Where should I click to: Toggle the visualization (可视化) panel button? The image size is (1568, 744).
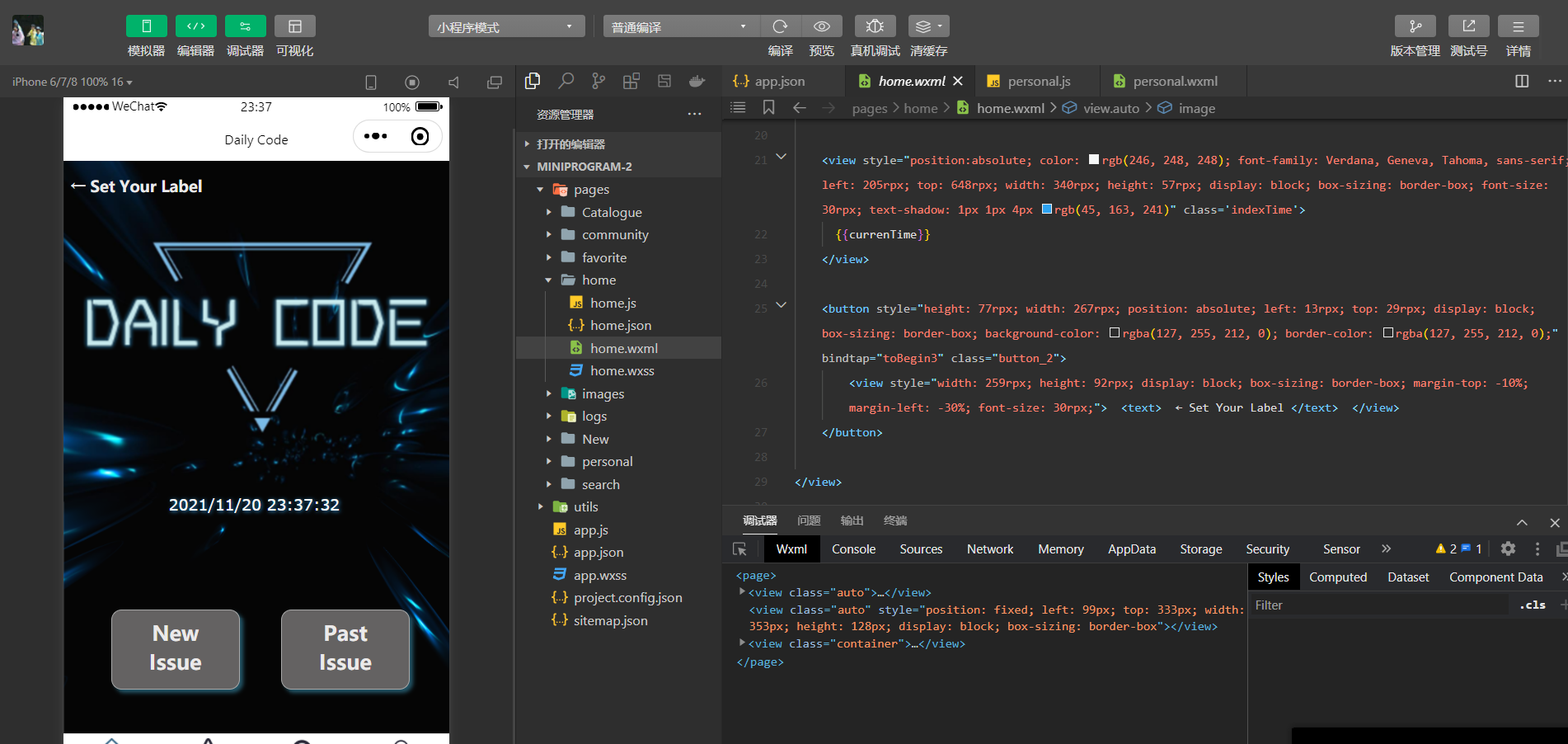(295, 26)
